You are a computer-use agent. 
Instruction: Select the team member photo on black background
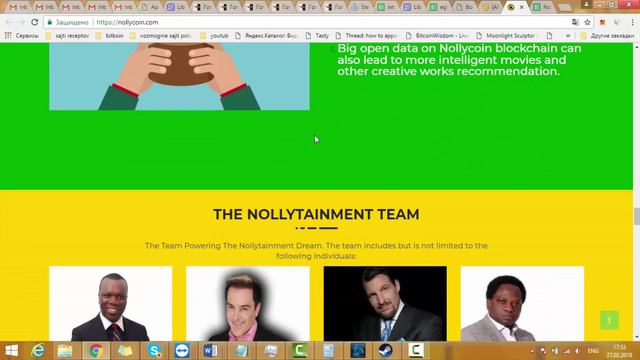[385, 303]
